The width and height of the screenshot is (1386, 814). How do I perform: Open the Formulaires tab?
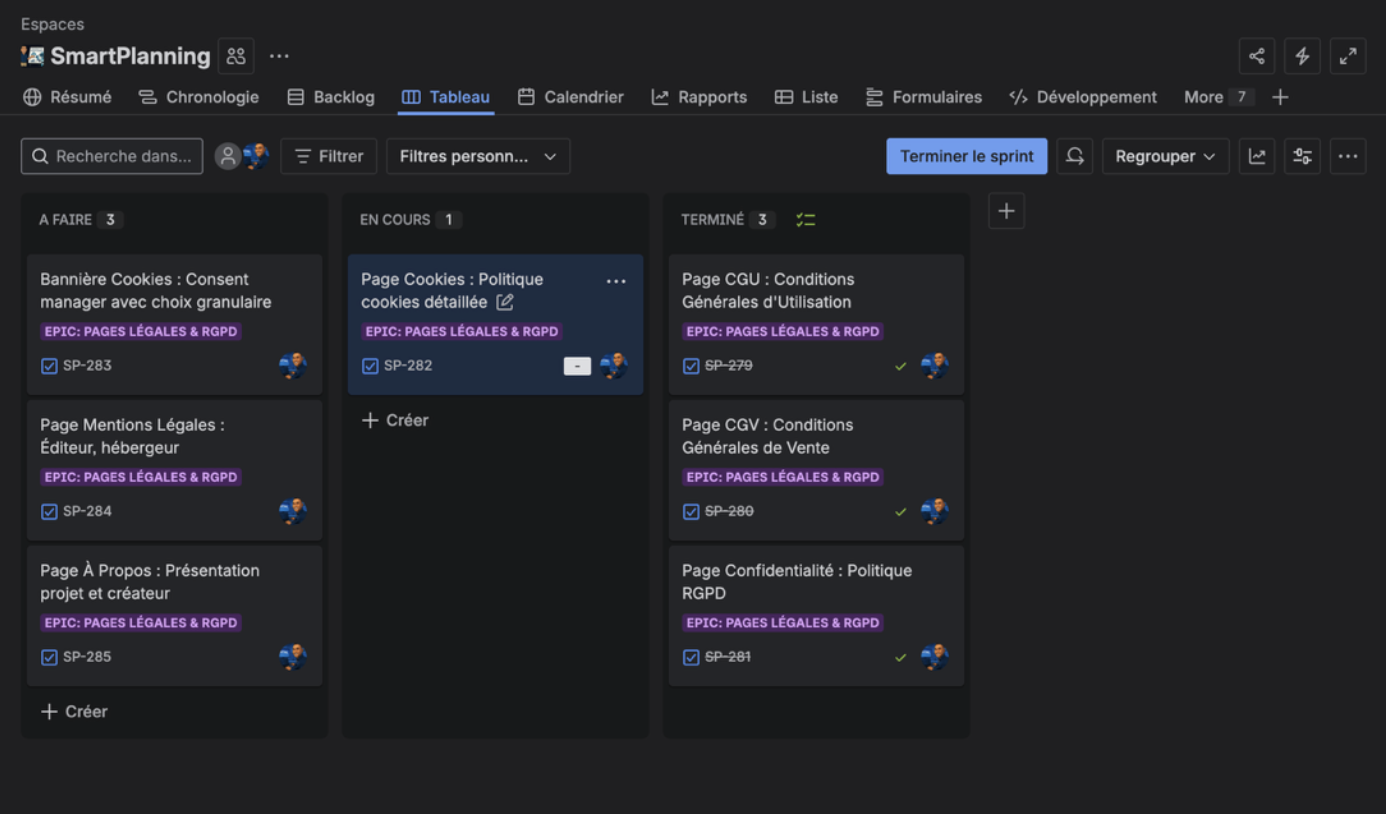[x=924, y=97]
